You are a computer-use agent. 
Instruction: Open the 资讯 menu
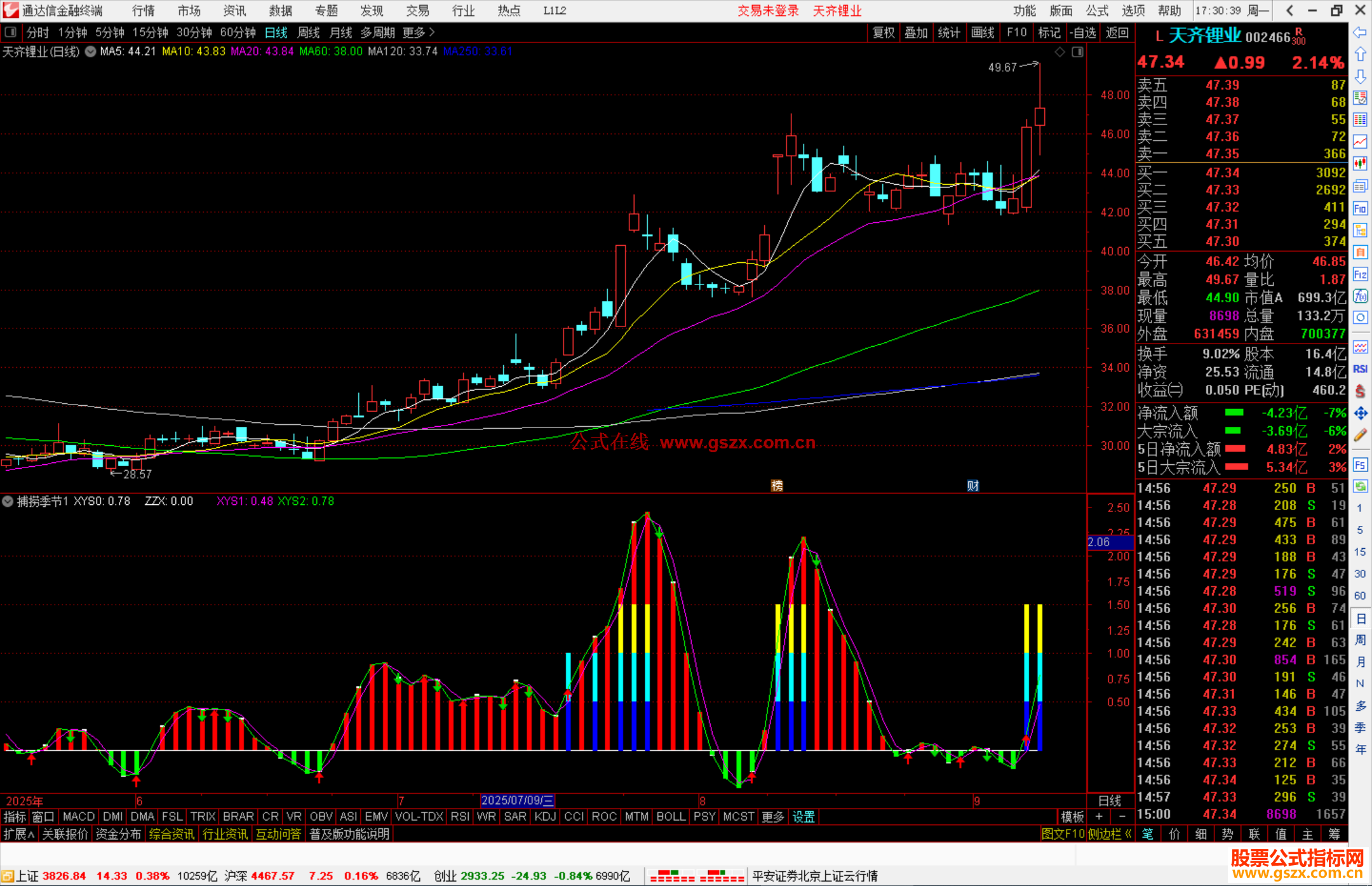coord(235,11)
